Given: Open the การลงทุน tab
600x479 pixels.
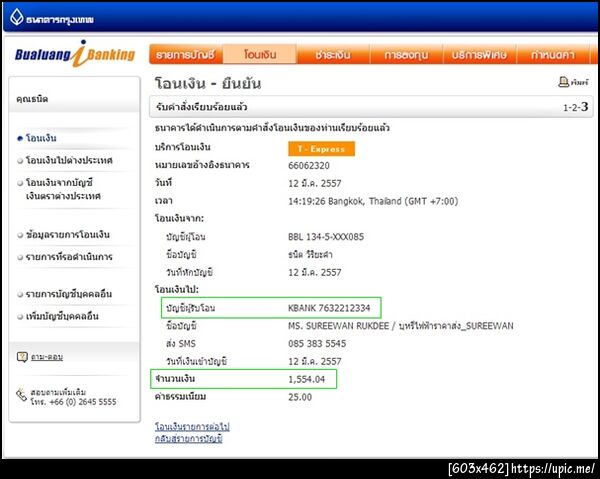Looking at the screenshot, I should coord(406,54).
